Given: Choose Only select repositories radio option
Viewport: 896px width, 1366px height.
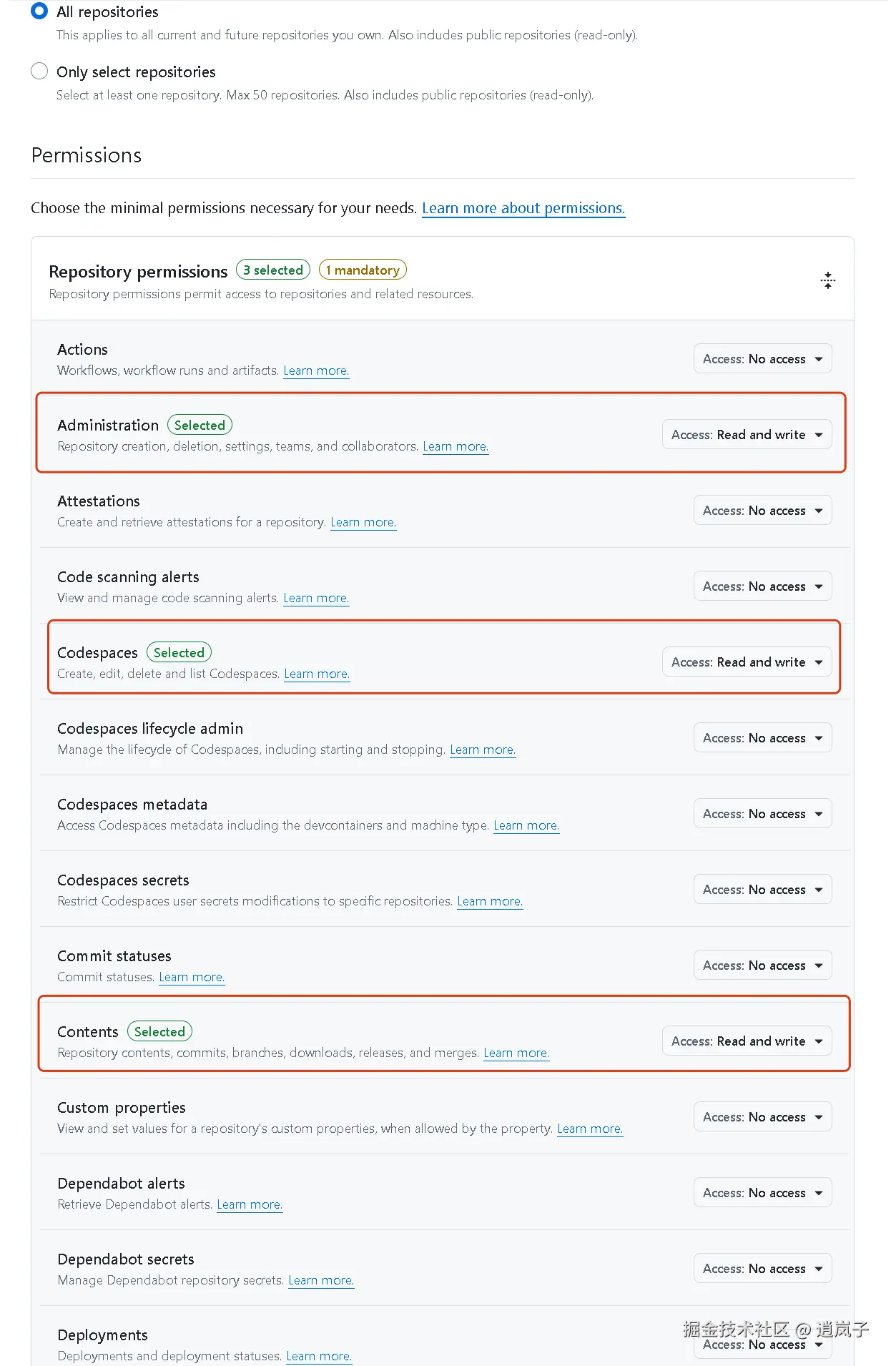Looking at the screenshot, I should [x=40, y=72].
